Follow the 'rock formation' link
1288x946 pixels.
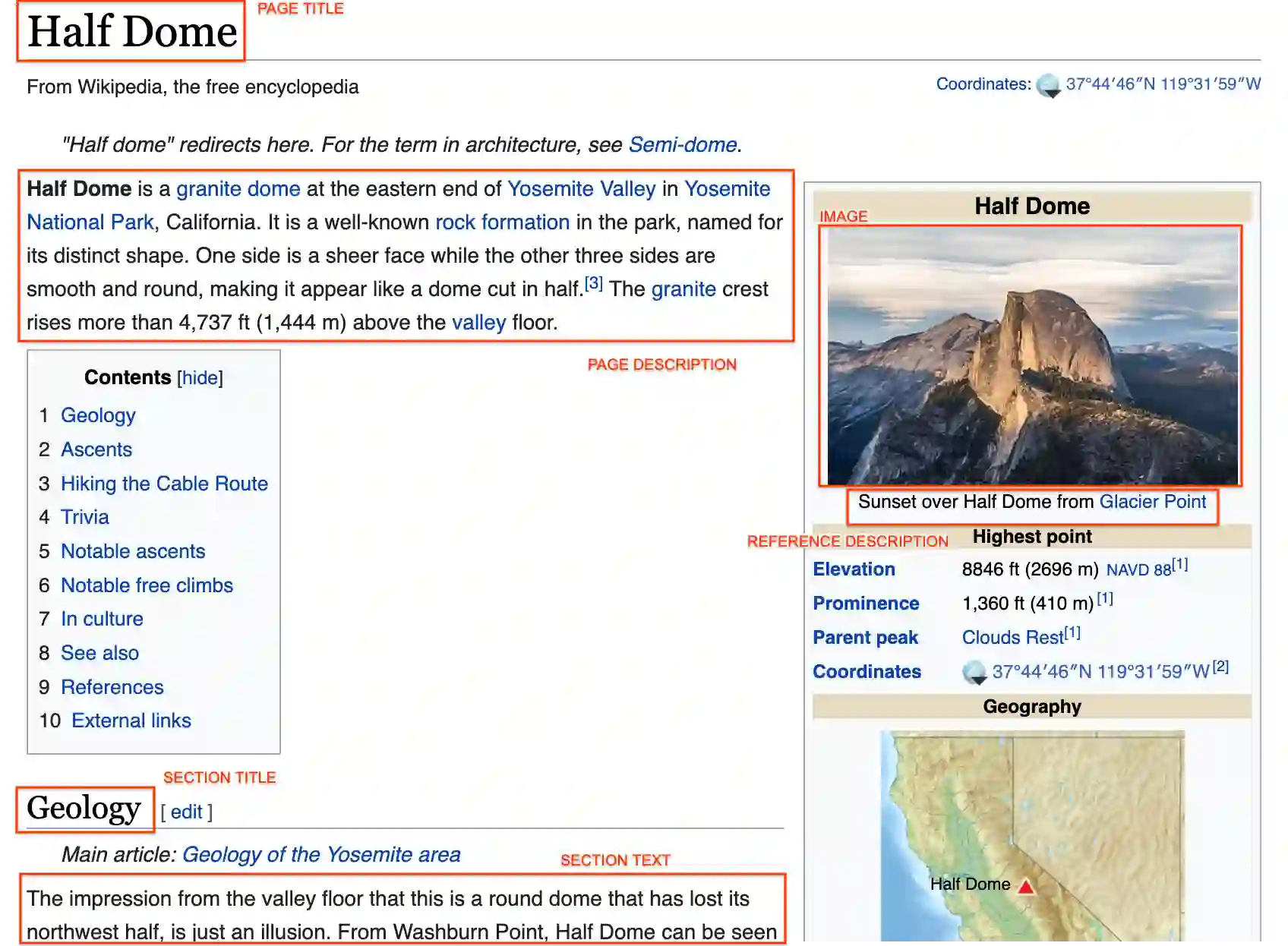502,222
